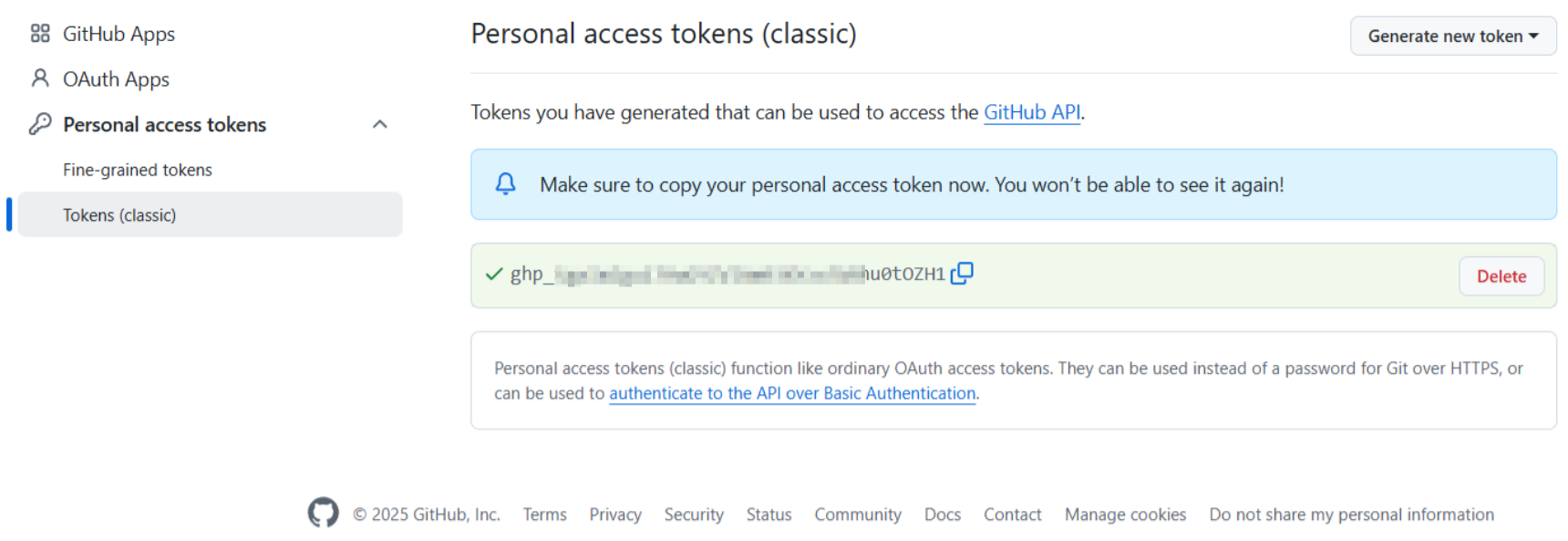Viewport: 1568px width, 541px height.
Task: Select Tokens (classic) in sidebar
Action: [119, 215]
